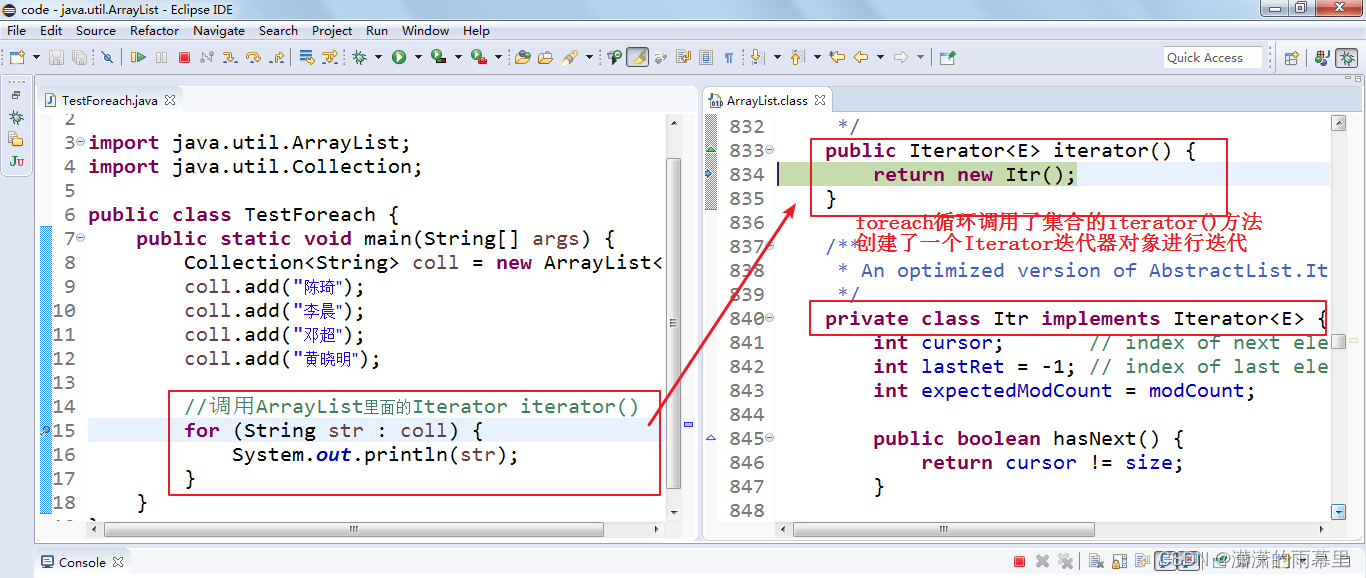Click the Debug bug icon in toolbar
This screenshot has width=1366, height=578.
pyautogui.click(x=359, y=58)
